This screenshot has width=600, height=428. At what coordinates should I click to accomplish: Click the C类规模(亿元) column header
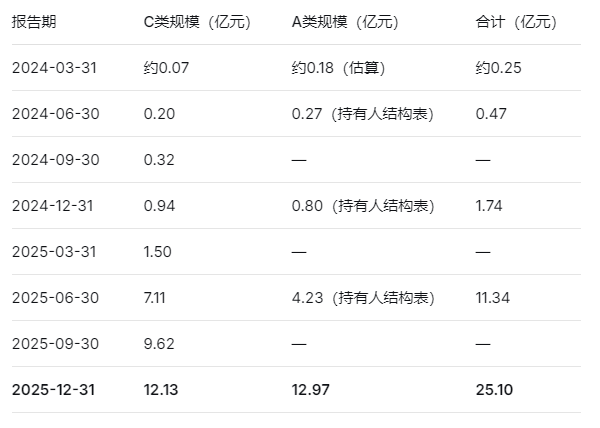point(197,22)
